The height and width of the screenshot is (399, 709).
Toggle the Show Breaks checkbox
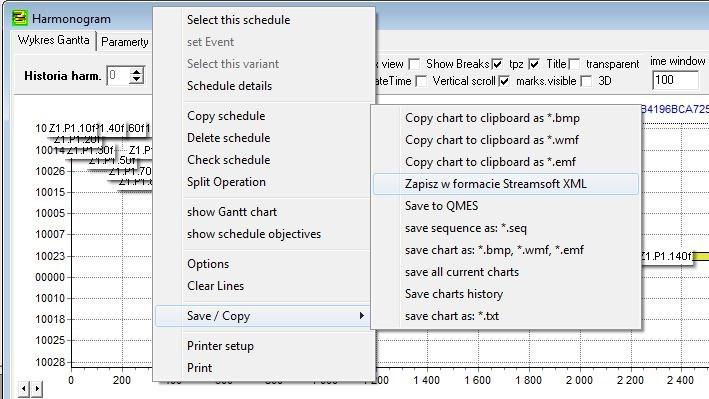click(414, 64)
